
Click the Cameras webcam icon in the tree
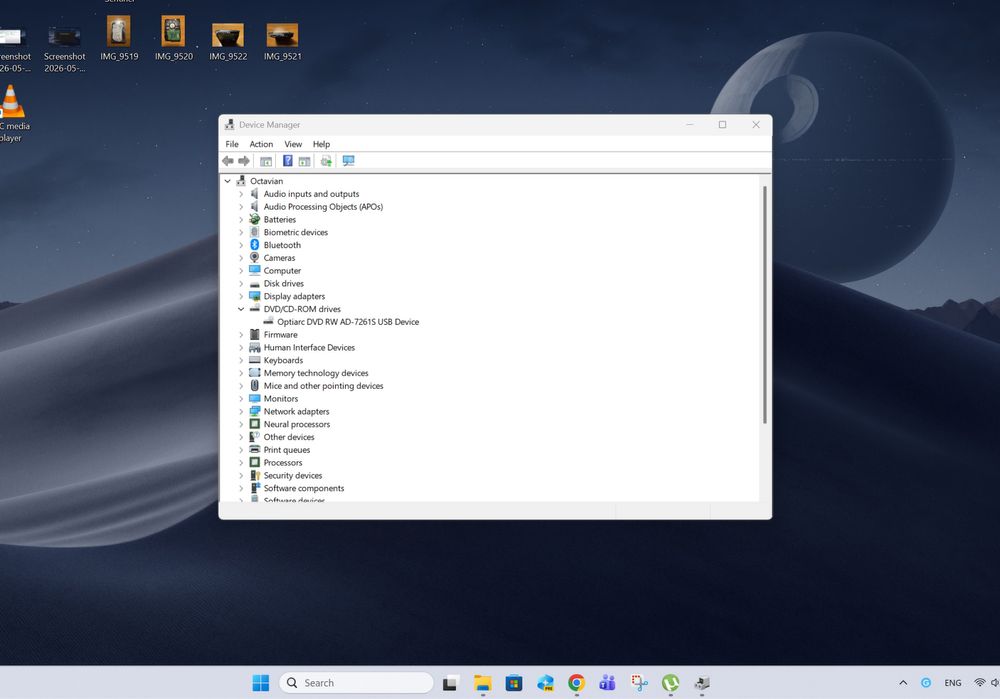coord(254,258)
